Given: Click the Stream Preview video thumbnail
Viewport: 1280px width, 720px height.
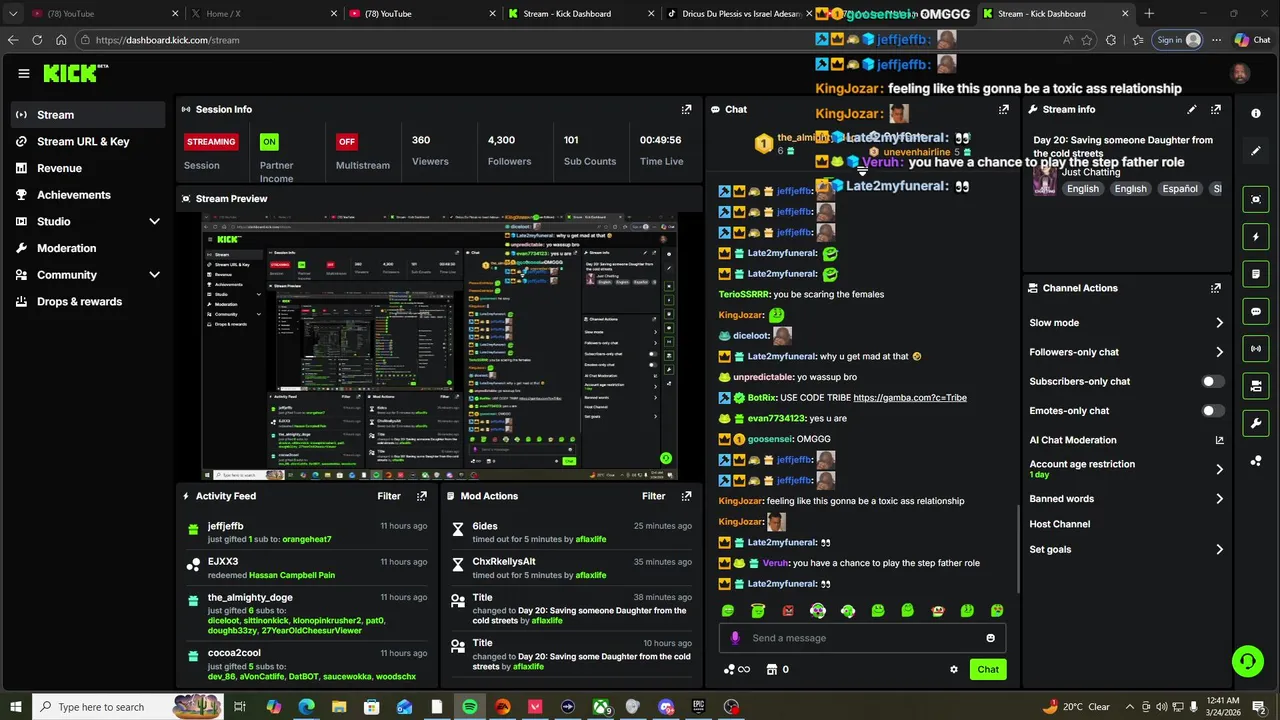Looking at the screenshot, I should click(440, 346).
